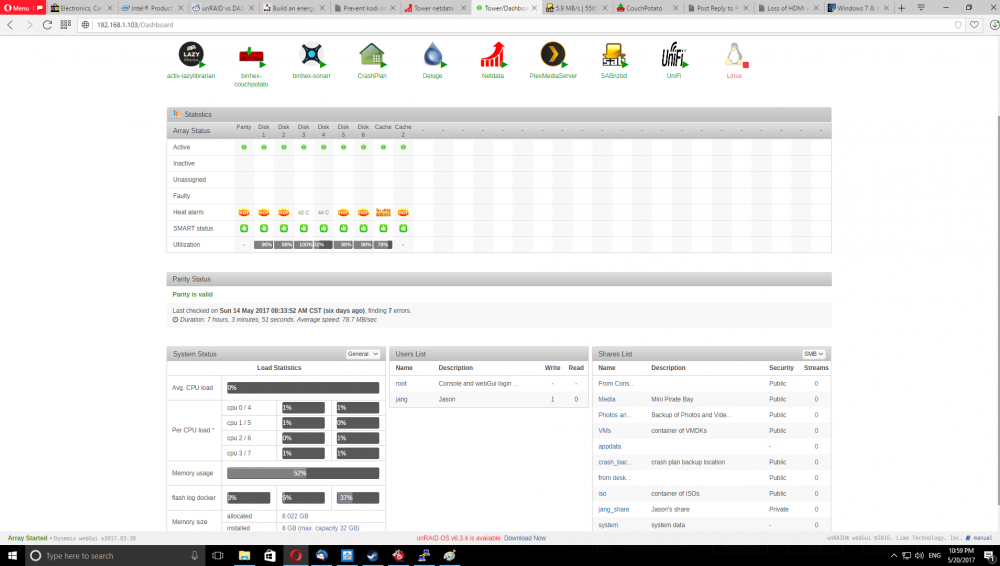
Task: Click the taskbar volume icon
Action: [x=919, y=556]
